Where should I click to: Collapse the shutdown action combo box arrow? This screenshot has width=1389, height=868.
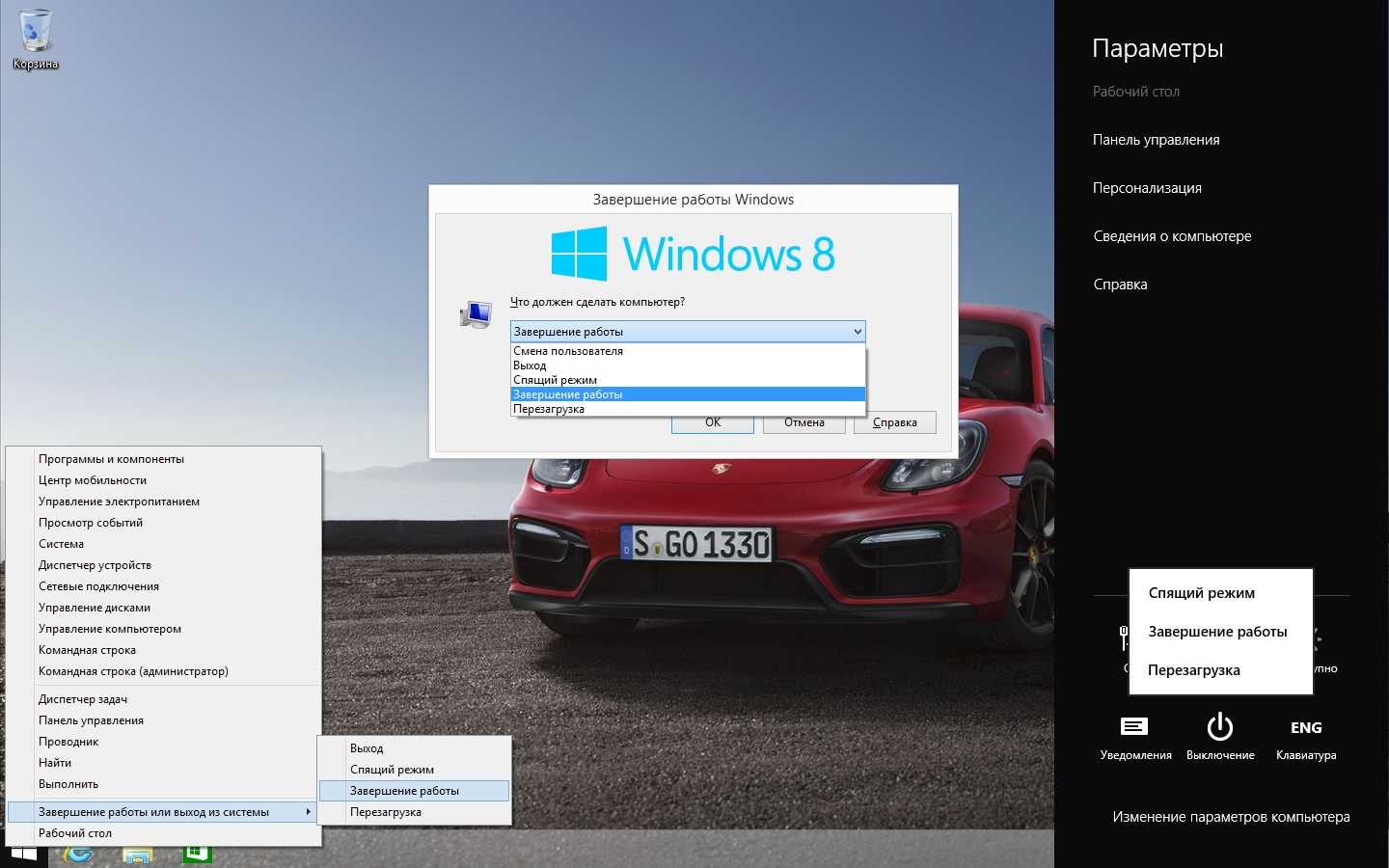coord(857,332)
